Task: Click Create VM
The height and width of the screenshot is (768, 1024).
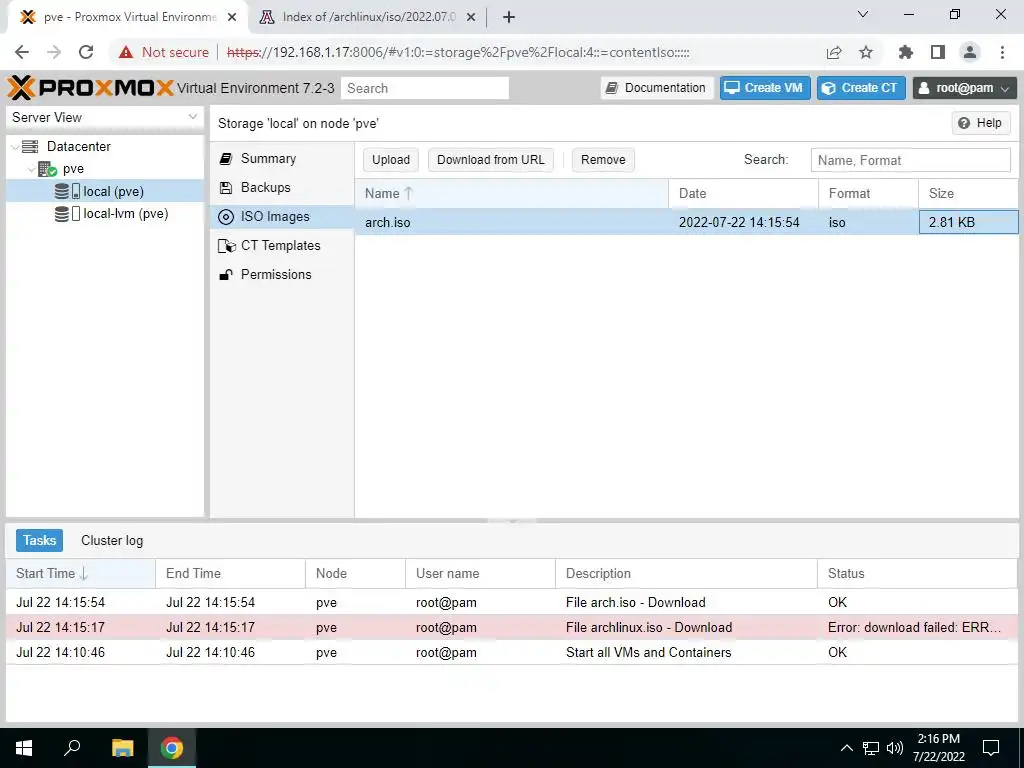Action: pos(765,88)
